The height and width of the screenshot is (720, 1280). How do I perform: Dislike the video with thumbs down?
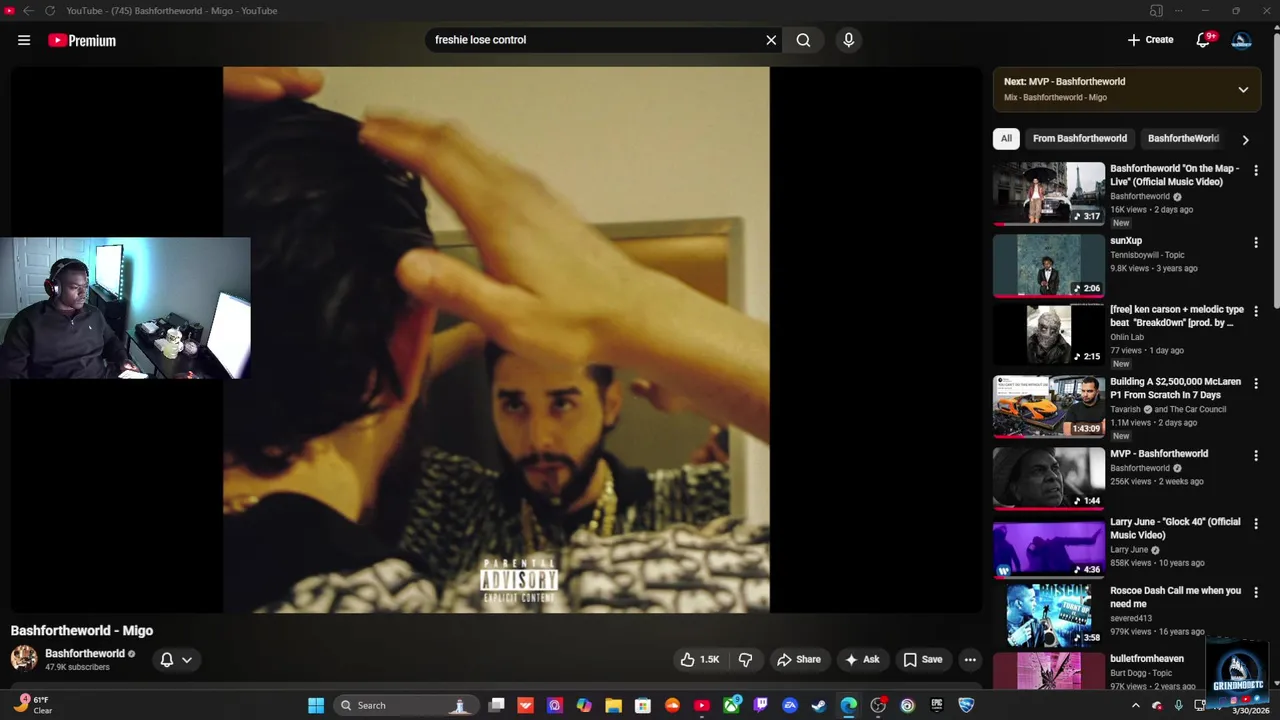745,659
